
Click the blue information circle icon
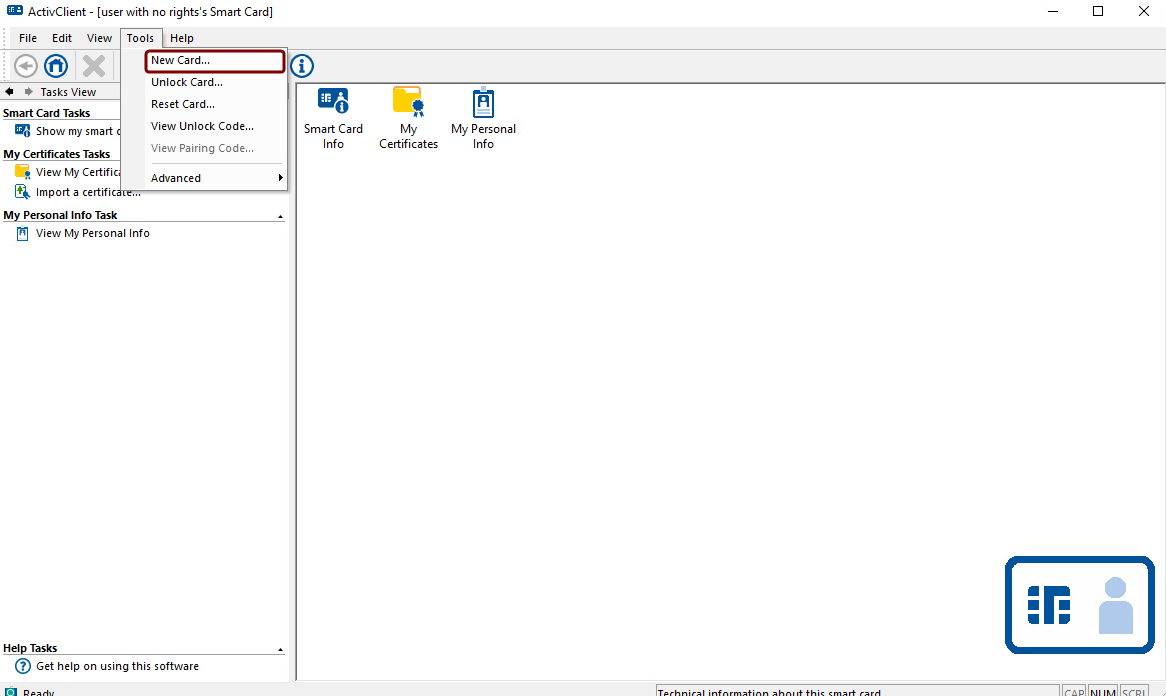(301, 65)
